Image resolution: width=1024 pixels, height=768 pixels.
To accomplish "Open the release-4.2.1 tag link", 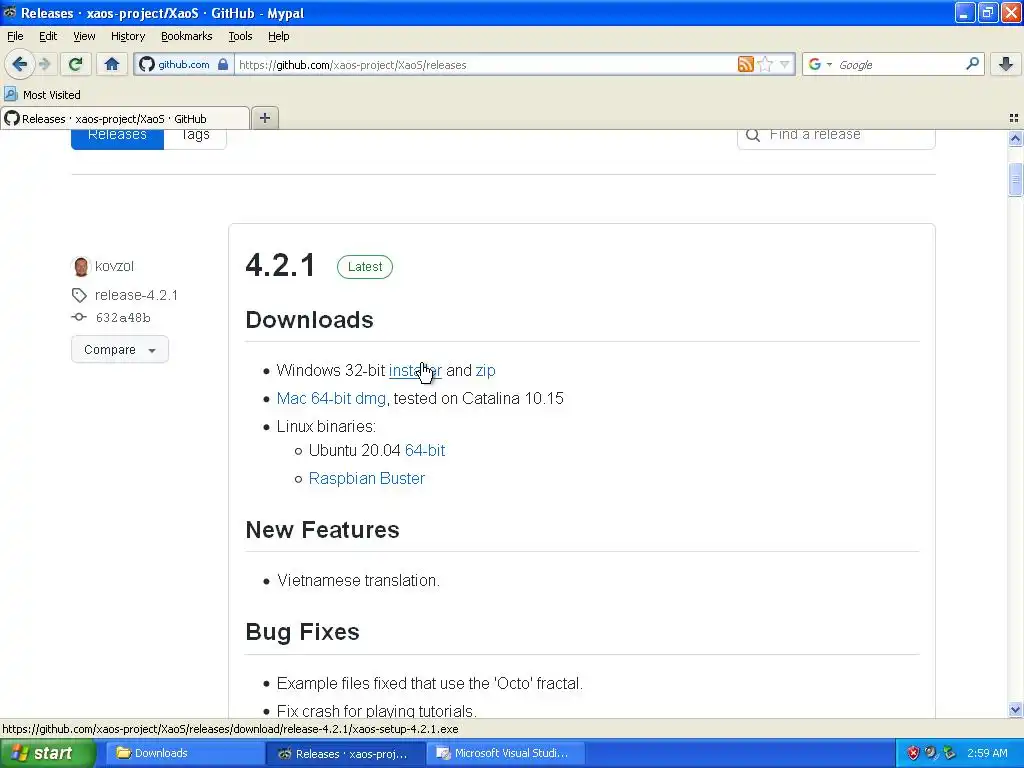I will [136, 295].
